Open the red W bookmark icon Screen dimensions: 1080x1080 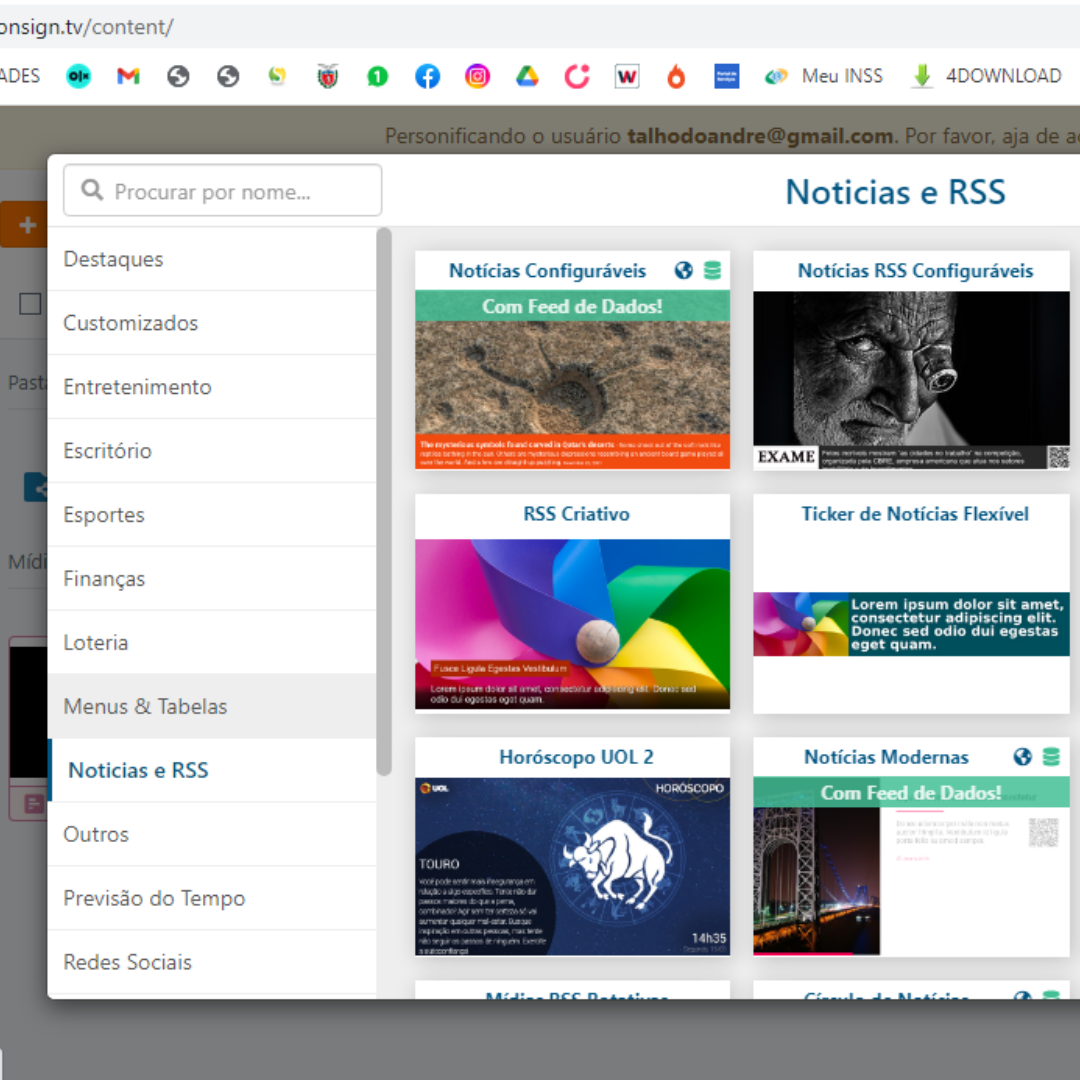pos(627,76)
